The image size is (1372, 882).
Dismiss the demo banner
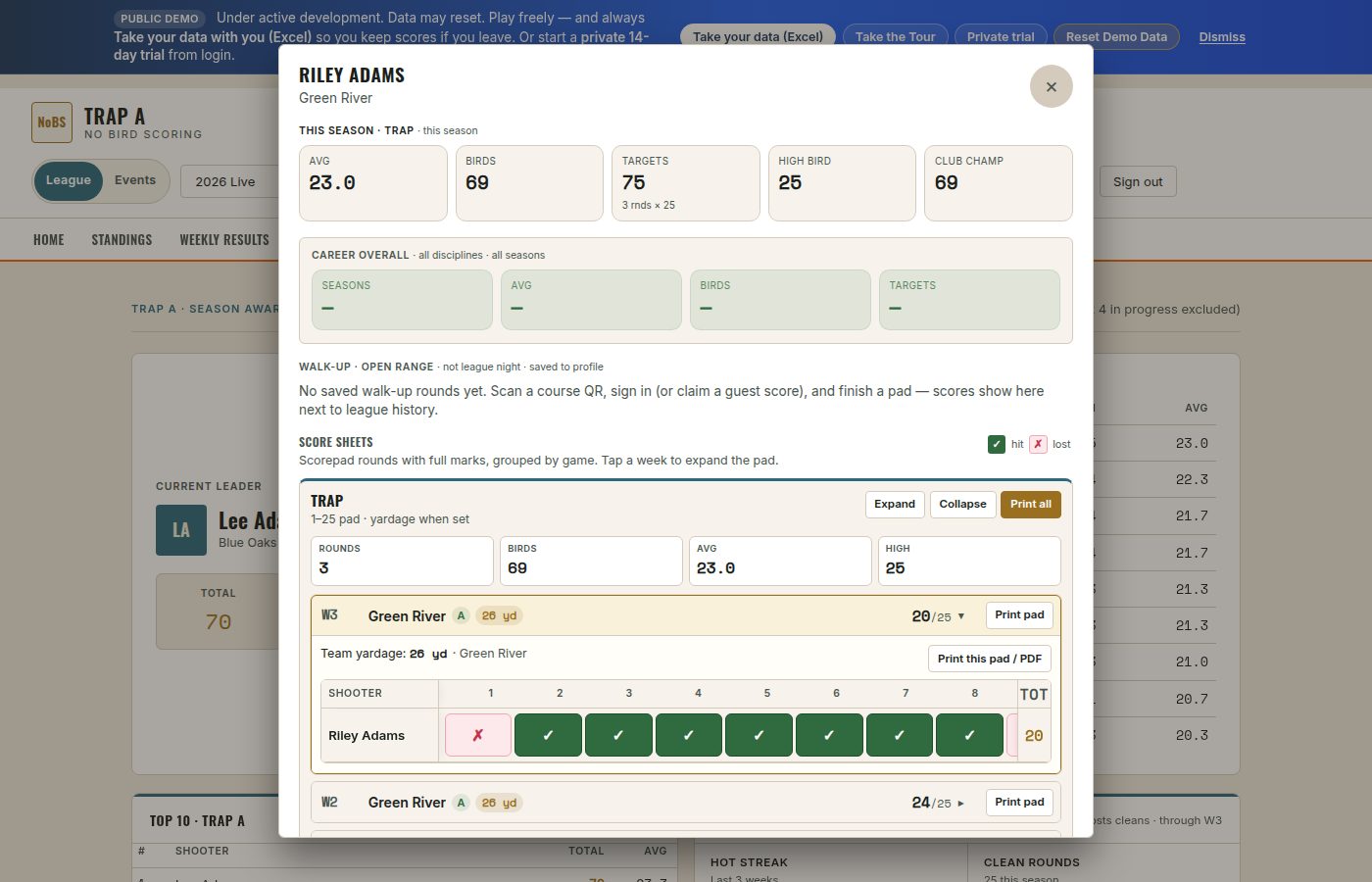tap(1222, 36)
